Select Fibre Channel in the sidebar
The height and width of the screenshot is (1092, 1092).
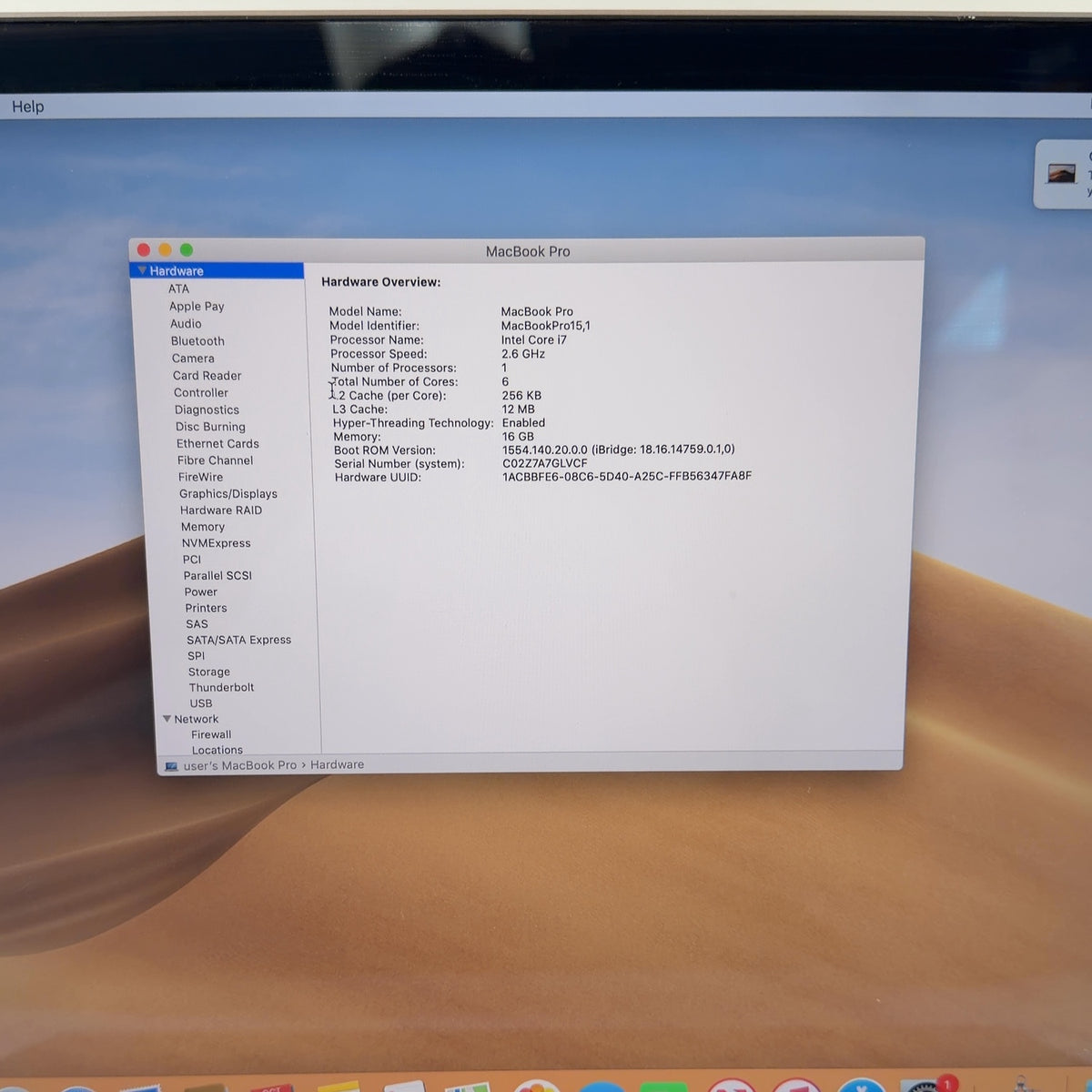tap(215, 460)
